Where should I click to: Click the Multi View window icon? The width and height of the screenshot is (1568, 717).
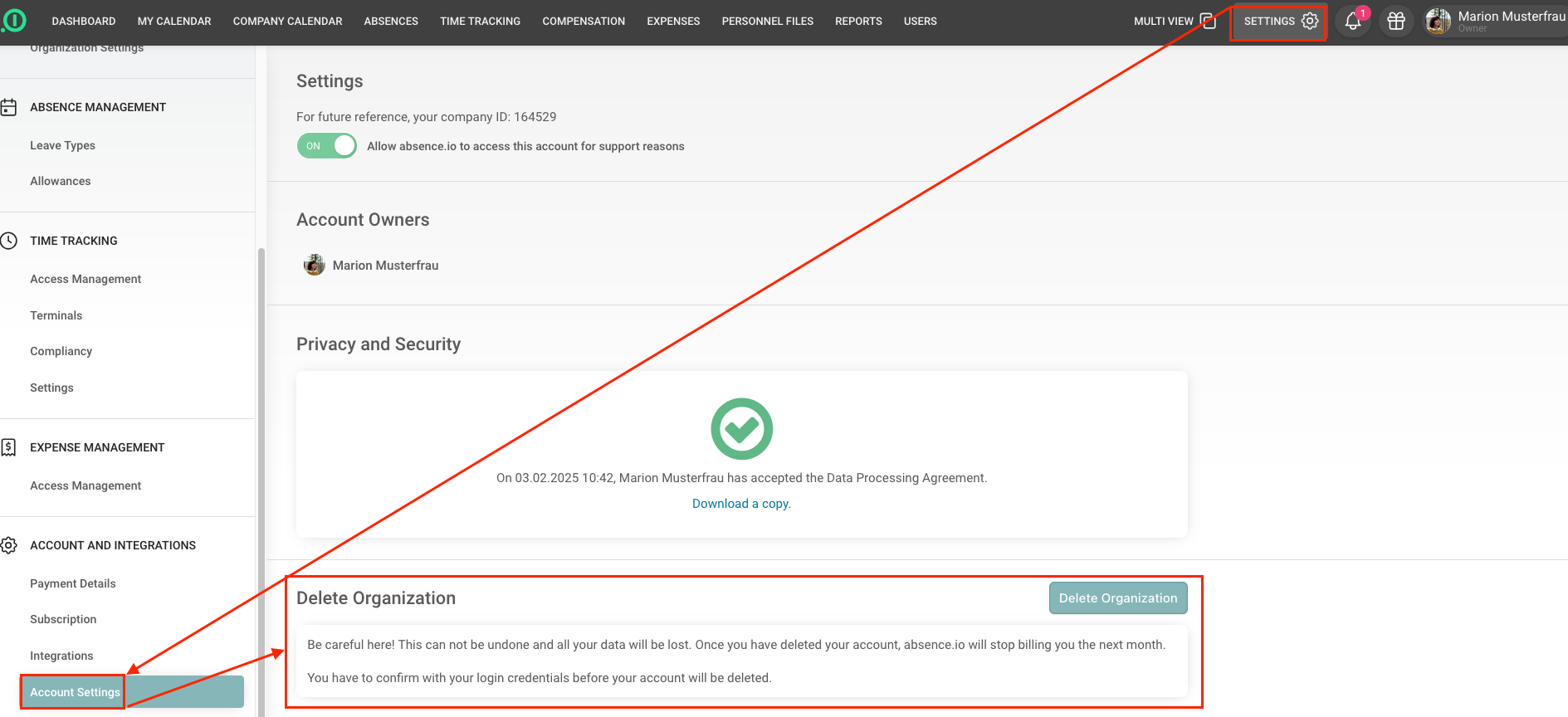click(1208, 22)
